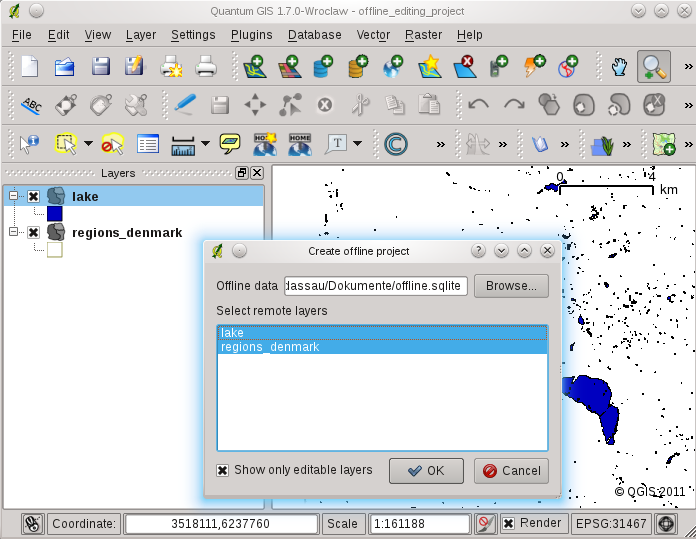The image size is (696, 539).
Task: Click the lake layer blue color swatch
Action: click(x=55, y=214)
